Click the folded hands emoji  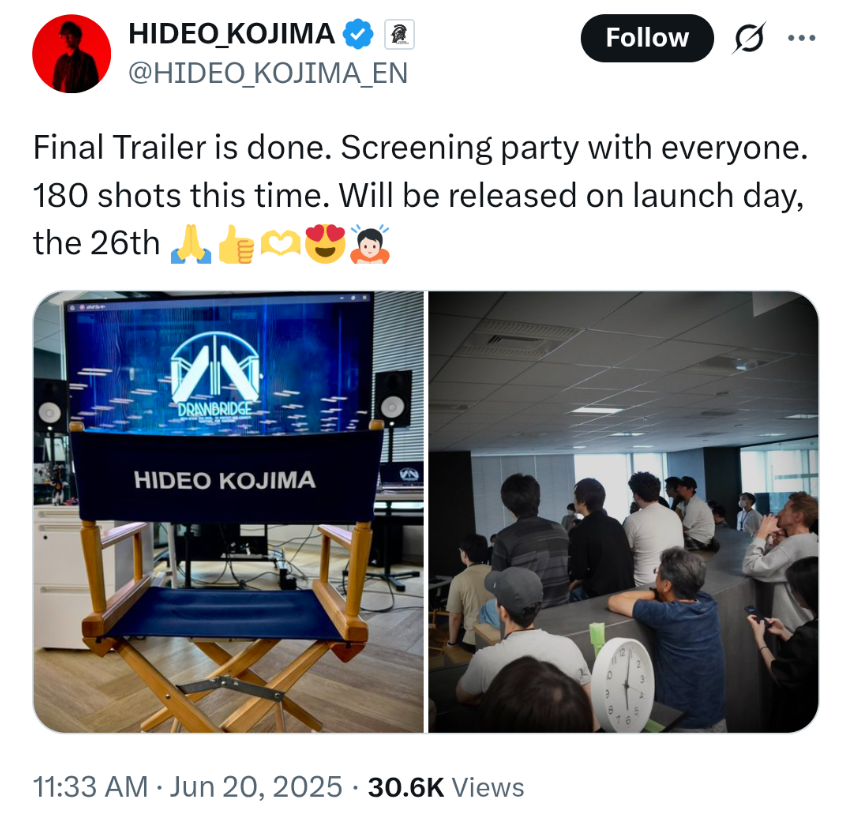click(191, 244)
